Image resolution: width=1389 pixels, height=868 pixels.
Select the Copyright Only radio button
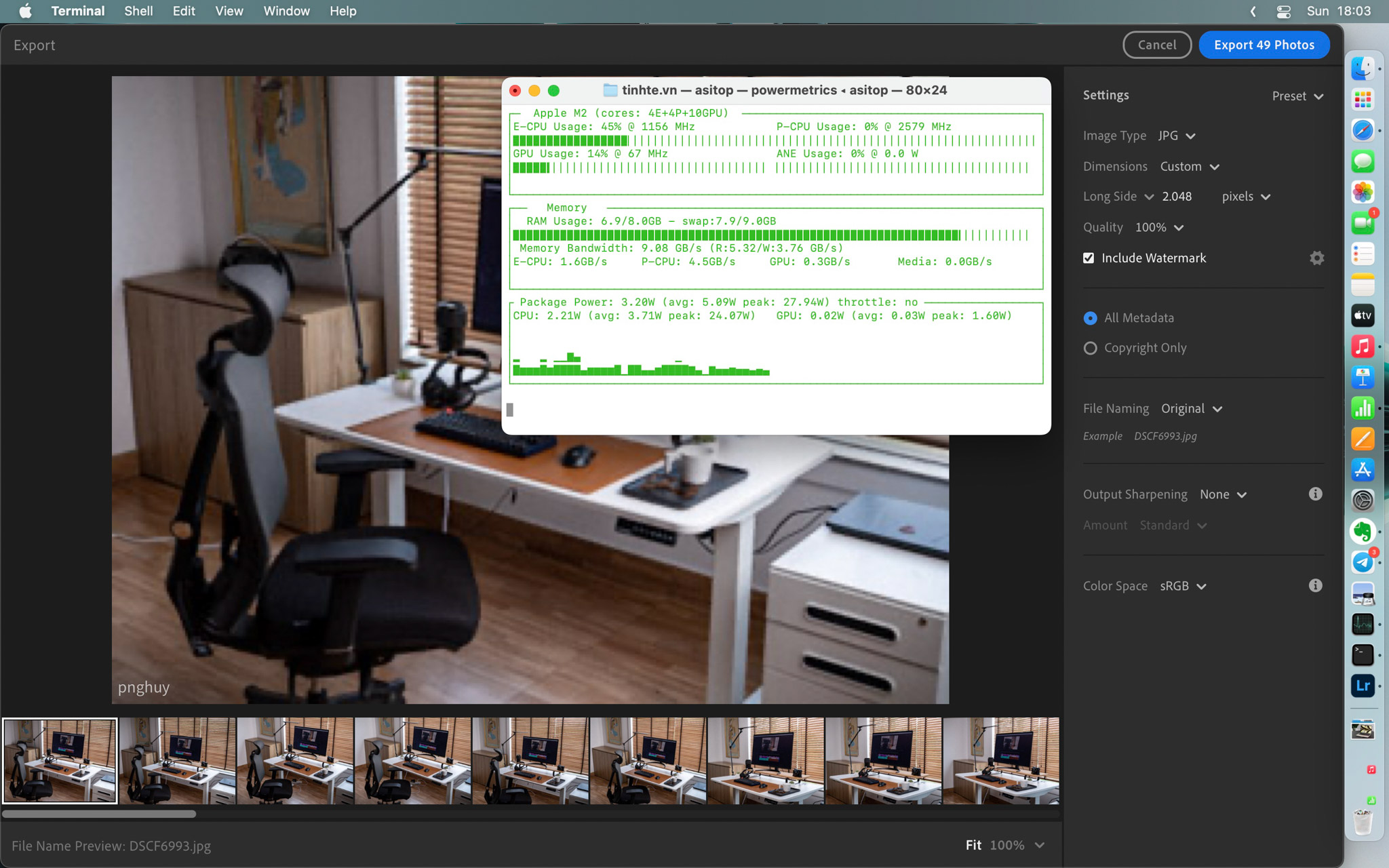pos(1090,347)
